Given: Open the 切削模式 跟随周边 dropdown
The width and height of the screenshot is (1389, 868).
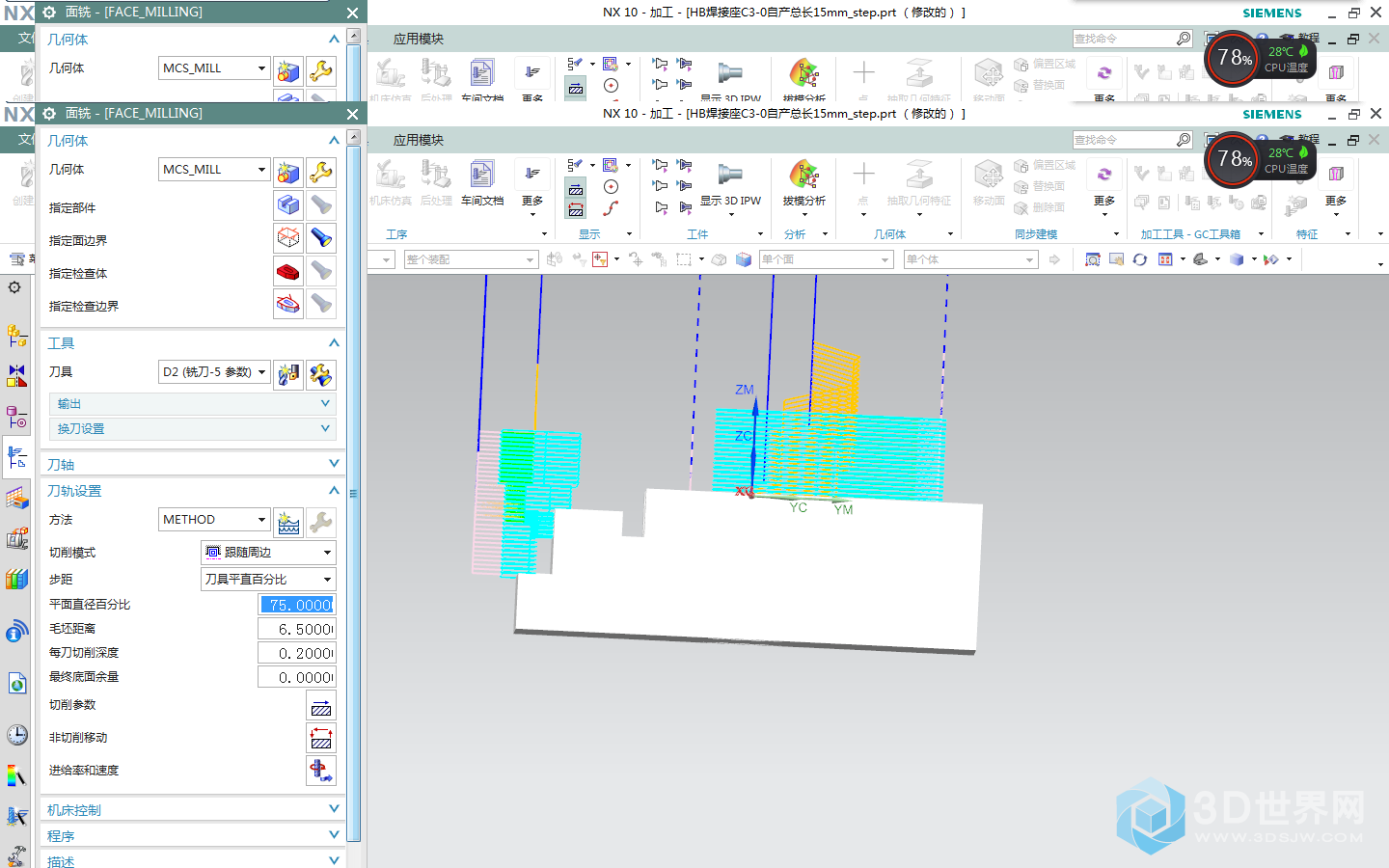Looking at the screenshot, I should (268, 553).
